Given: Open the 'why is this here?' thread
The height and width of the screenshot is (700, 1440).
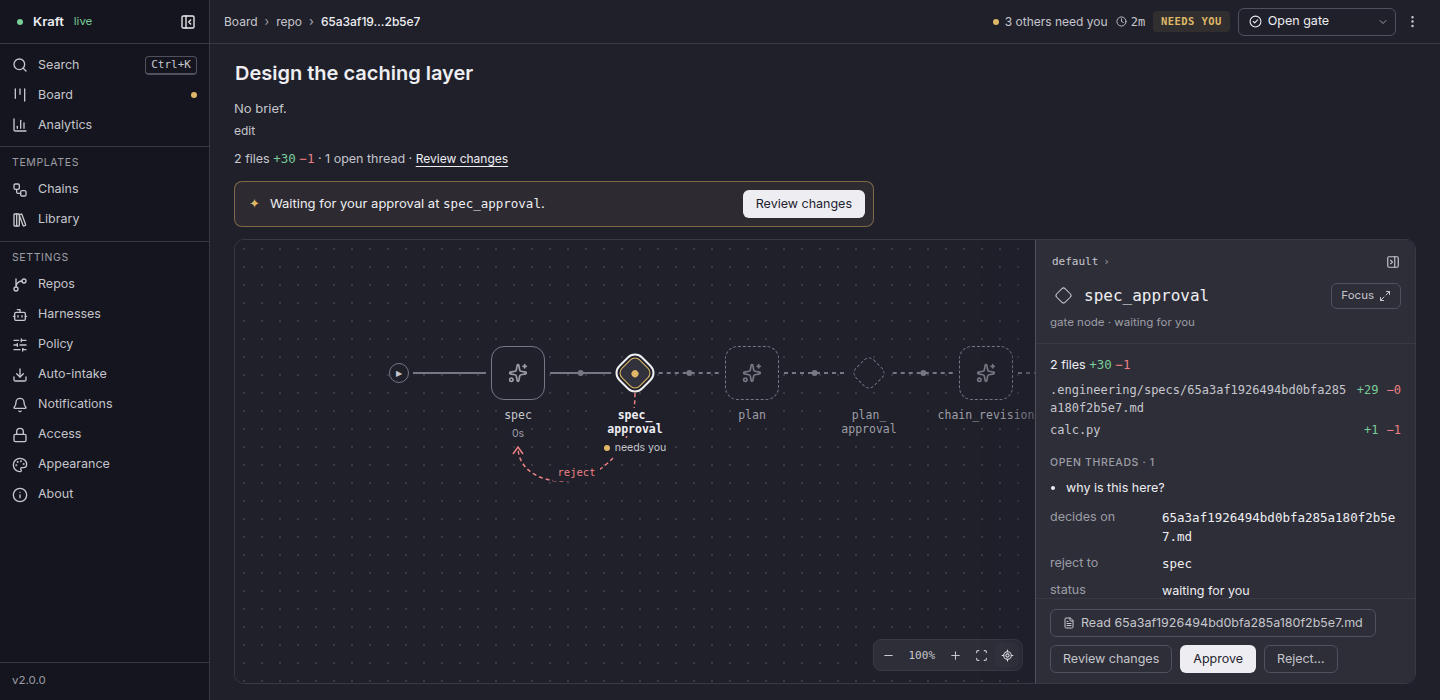Looking at the screenshot, I should point(1115,488).
